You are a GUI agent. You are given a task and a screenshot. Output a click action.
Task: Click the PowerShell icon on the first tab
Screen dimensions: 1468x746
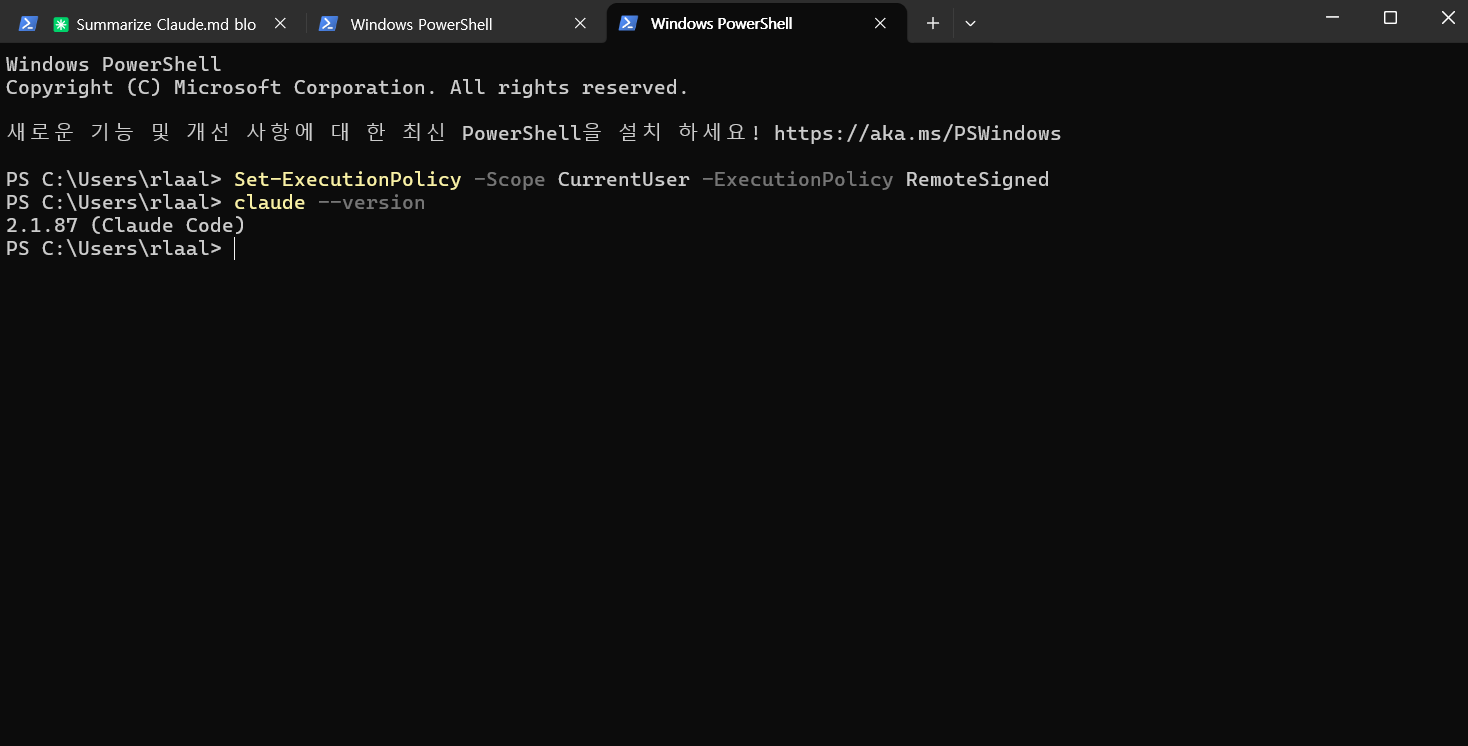26,22
